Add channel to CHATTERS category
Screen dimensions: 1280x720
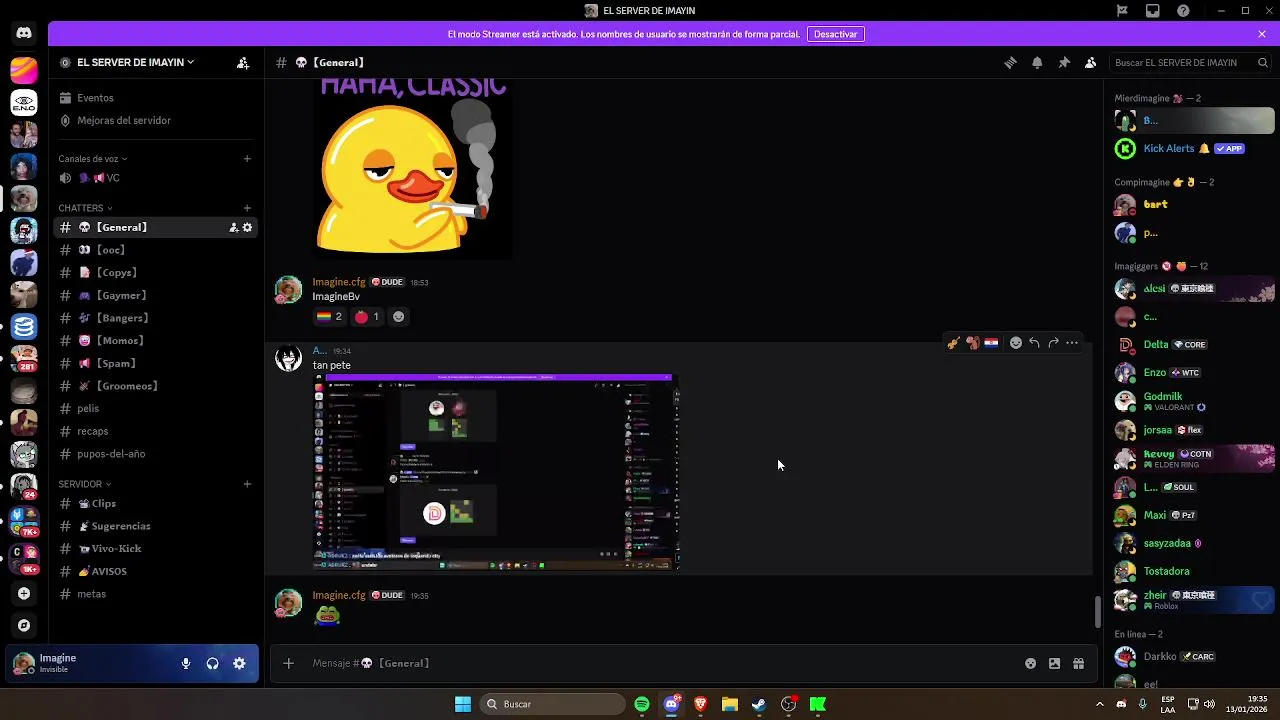click(x=247, y=208)
